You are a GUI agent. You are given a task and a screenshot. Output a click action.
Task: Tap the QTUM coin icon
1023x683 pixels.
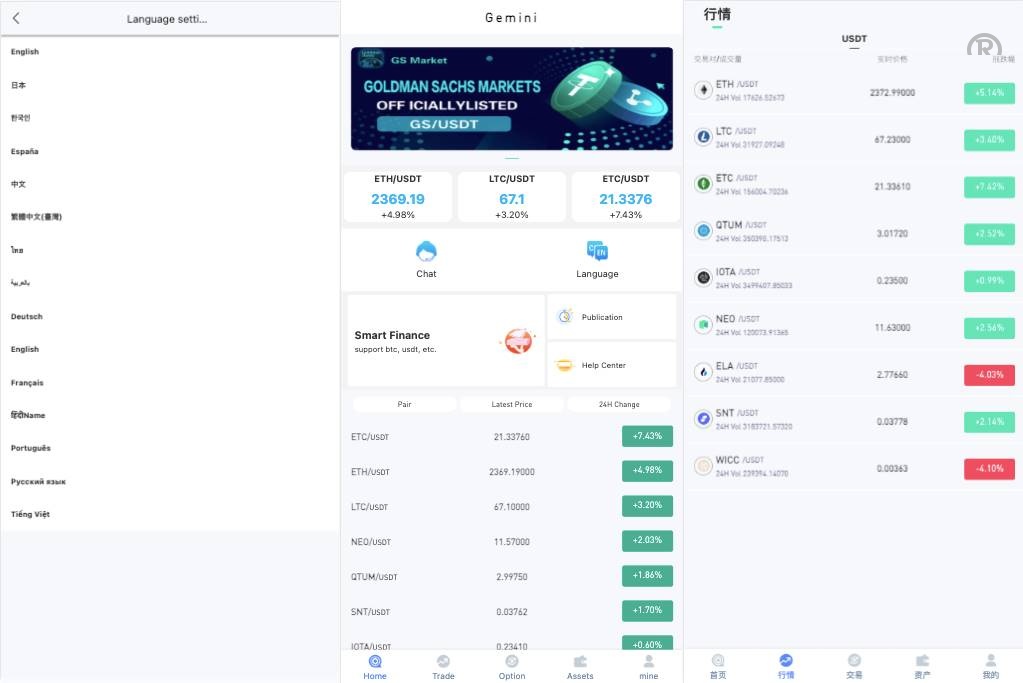[703, 231]
